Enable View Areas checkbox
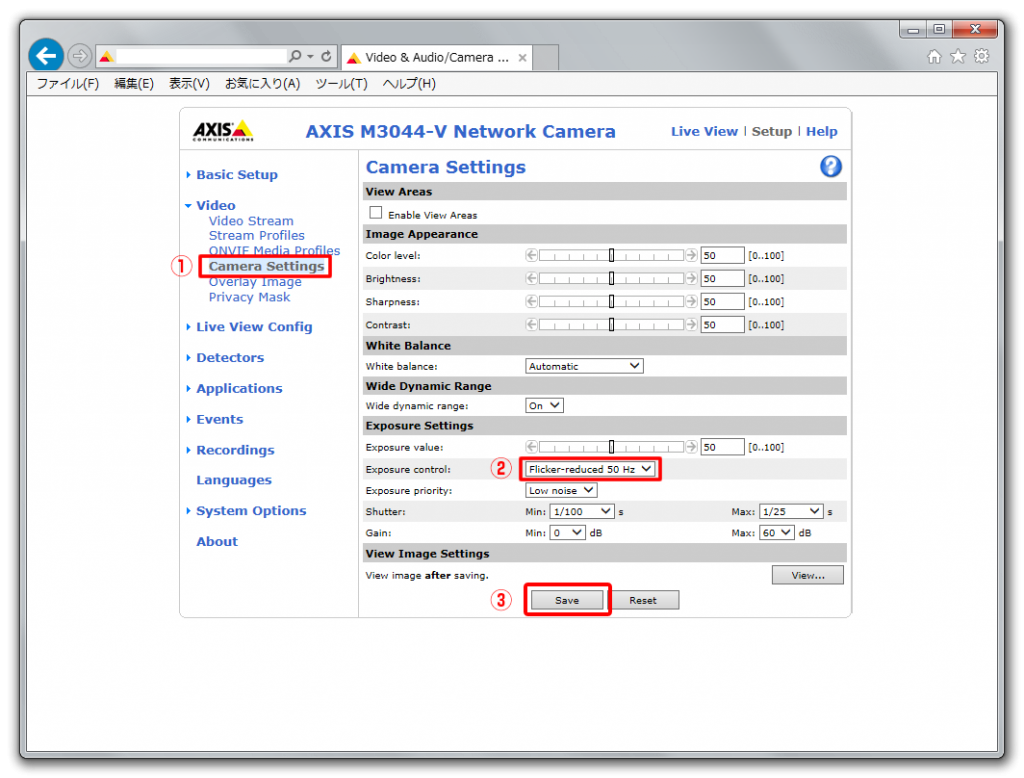 click(x=376, y=212)
